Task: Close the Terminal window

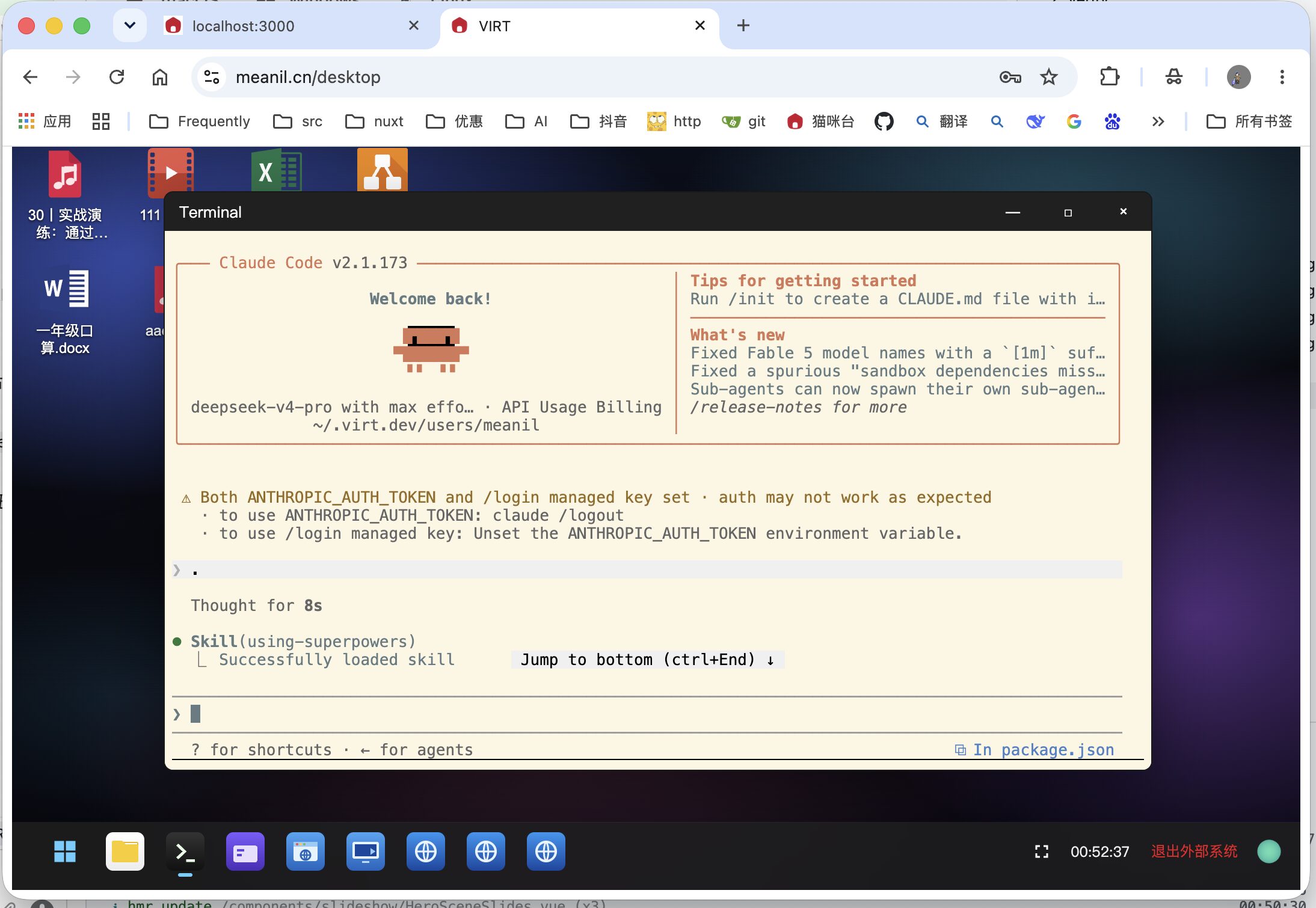Action: click(1124, 212)
